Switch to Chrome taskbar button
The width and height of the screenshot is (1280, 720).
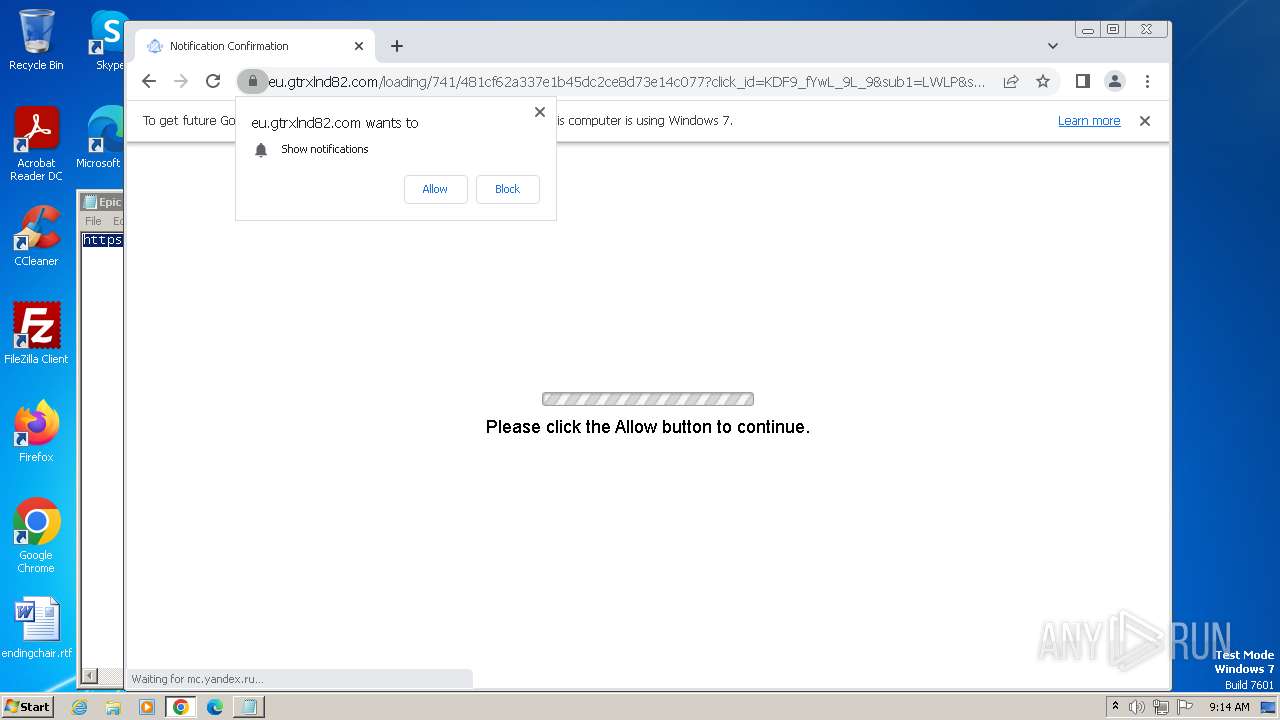(x=181, y=707)
